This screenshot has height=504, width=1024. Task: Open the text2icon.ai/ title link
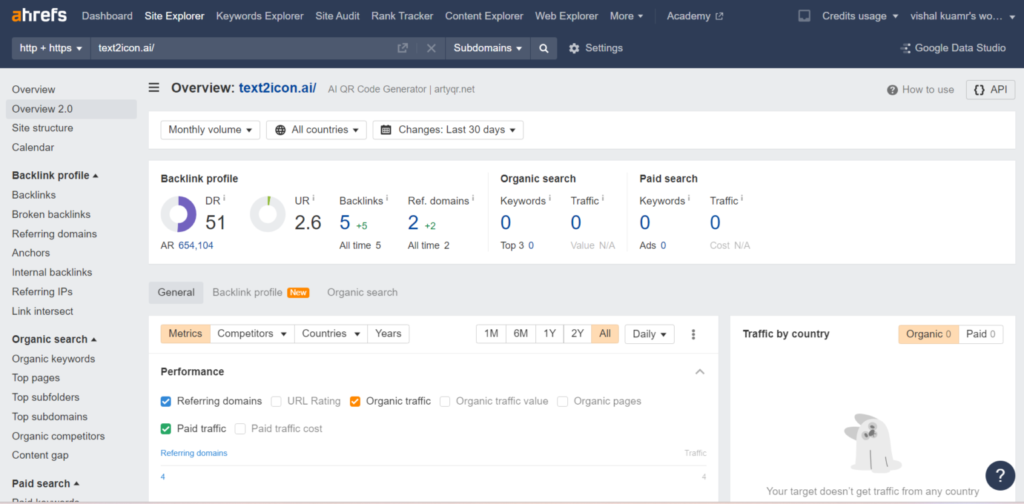(x=278, y=88)
